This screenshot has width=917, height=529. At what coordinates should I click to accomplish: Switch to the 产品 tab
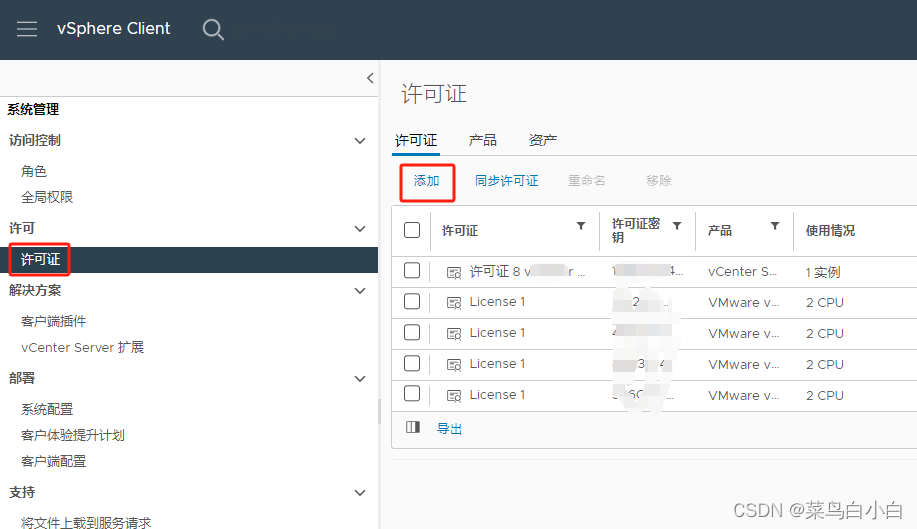click(x=482, y=140)
